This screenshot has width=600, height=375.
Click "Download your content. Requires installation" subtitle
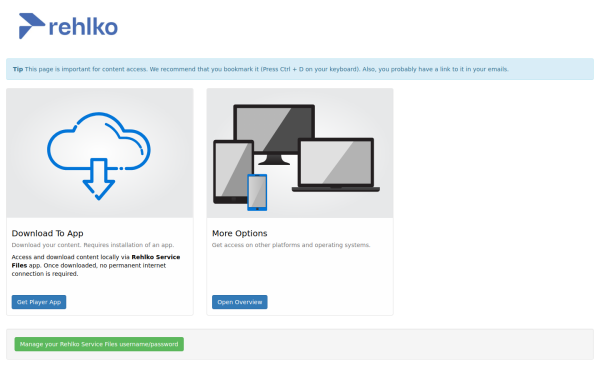pyautogui.click(x=93, y=245)
